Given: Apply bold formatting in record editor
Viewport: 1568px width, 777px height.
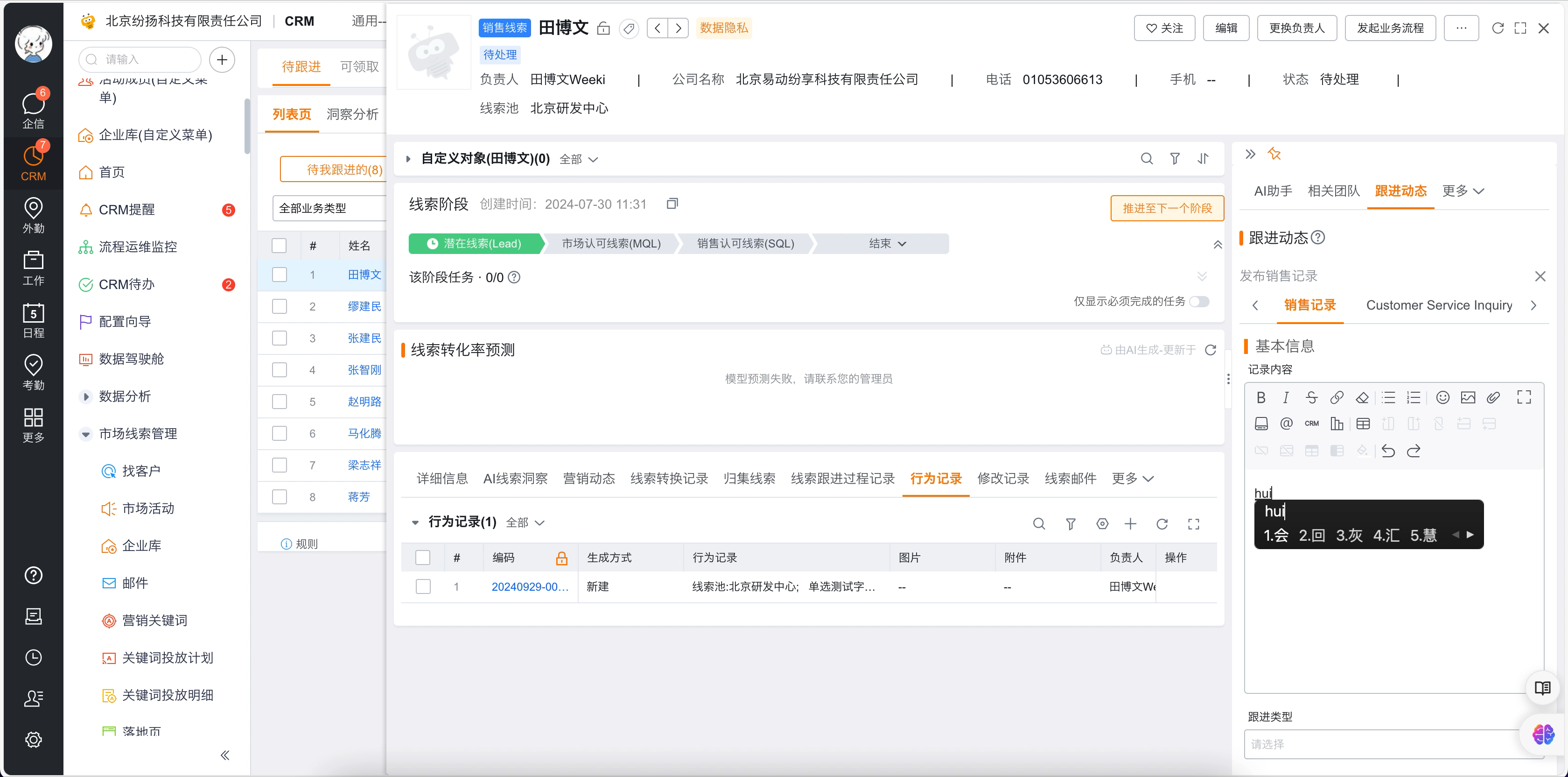Looking at the screenshot, I should point(1260,398).
